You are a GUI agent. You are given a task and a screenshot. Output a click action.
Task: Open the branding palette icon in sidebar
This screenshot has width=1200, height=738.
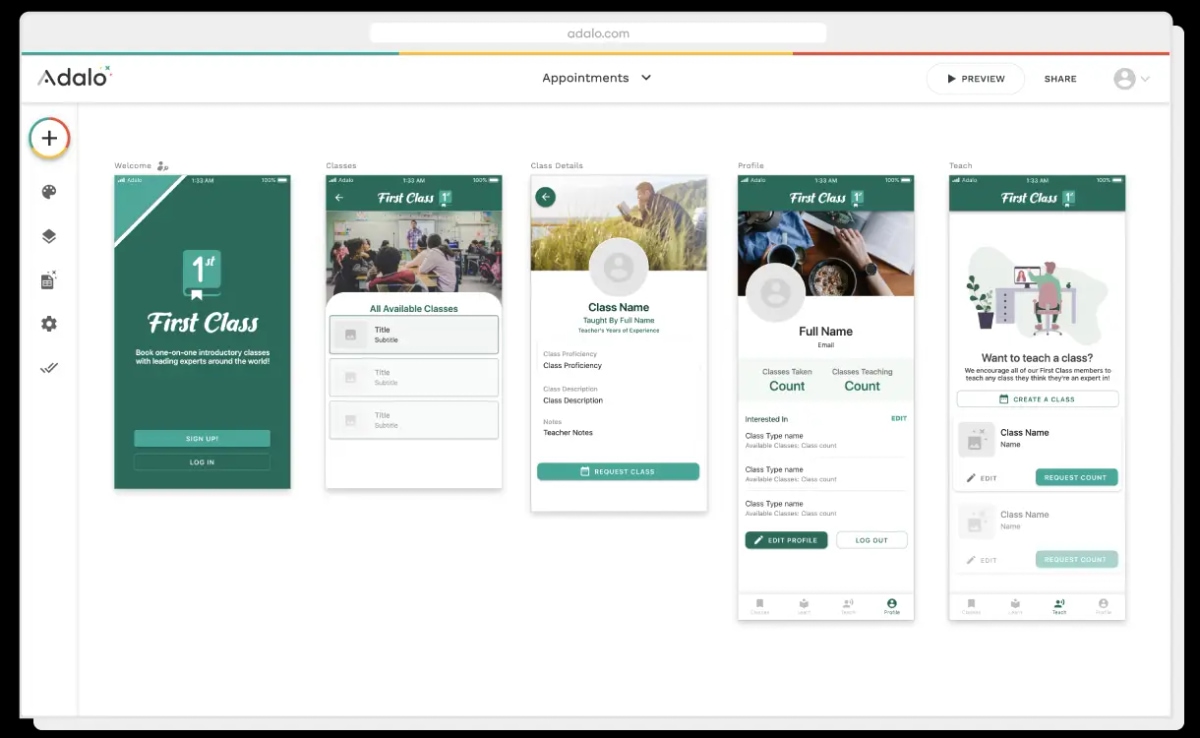point(49,192)
